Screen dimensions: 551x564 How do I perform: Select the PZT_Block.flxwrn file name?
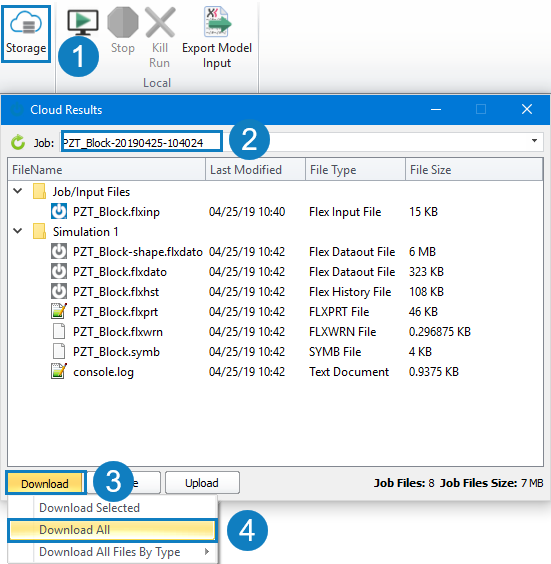118,332
